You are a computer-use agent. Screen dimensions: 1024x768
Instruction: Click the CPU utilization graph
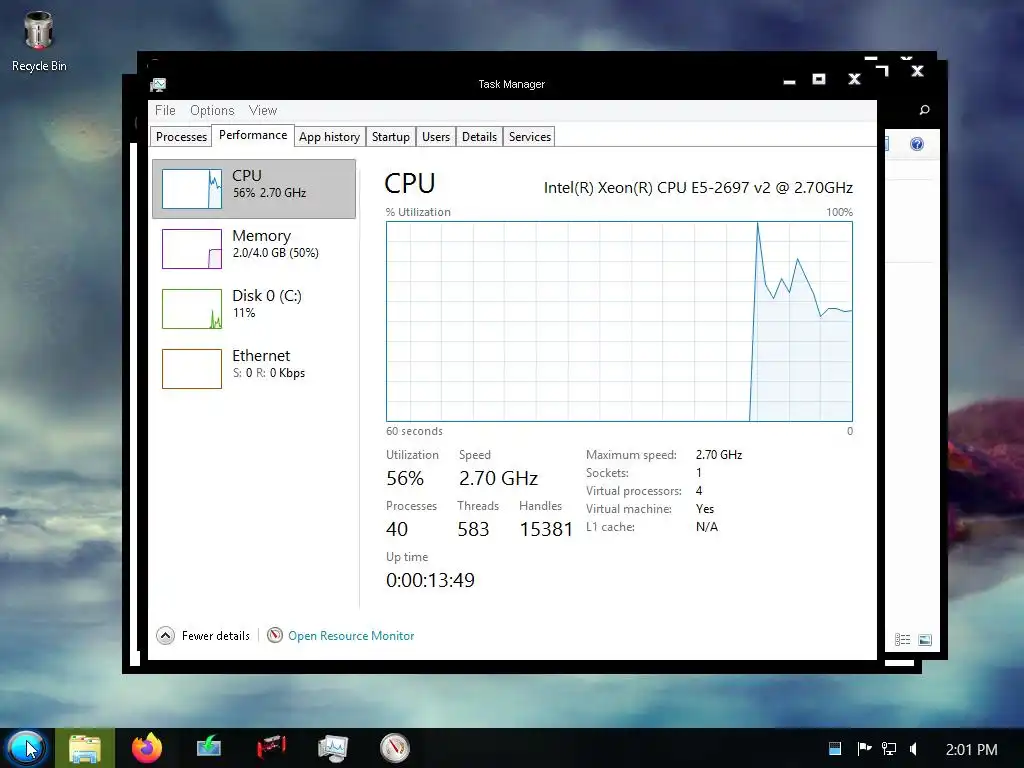pyautogui.click(x=619, y=321)
